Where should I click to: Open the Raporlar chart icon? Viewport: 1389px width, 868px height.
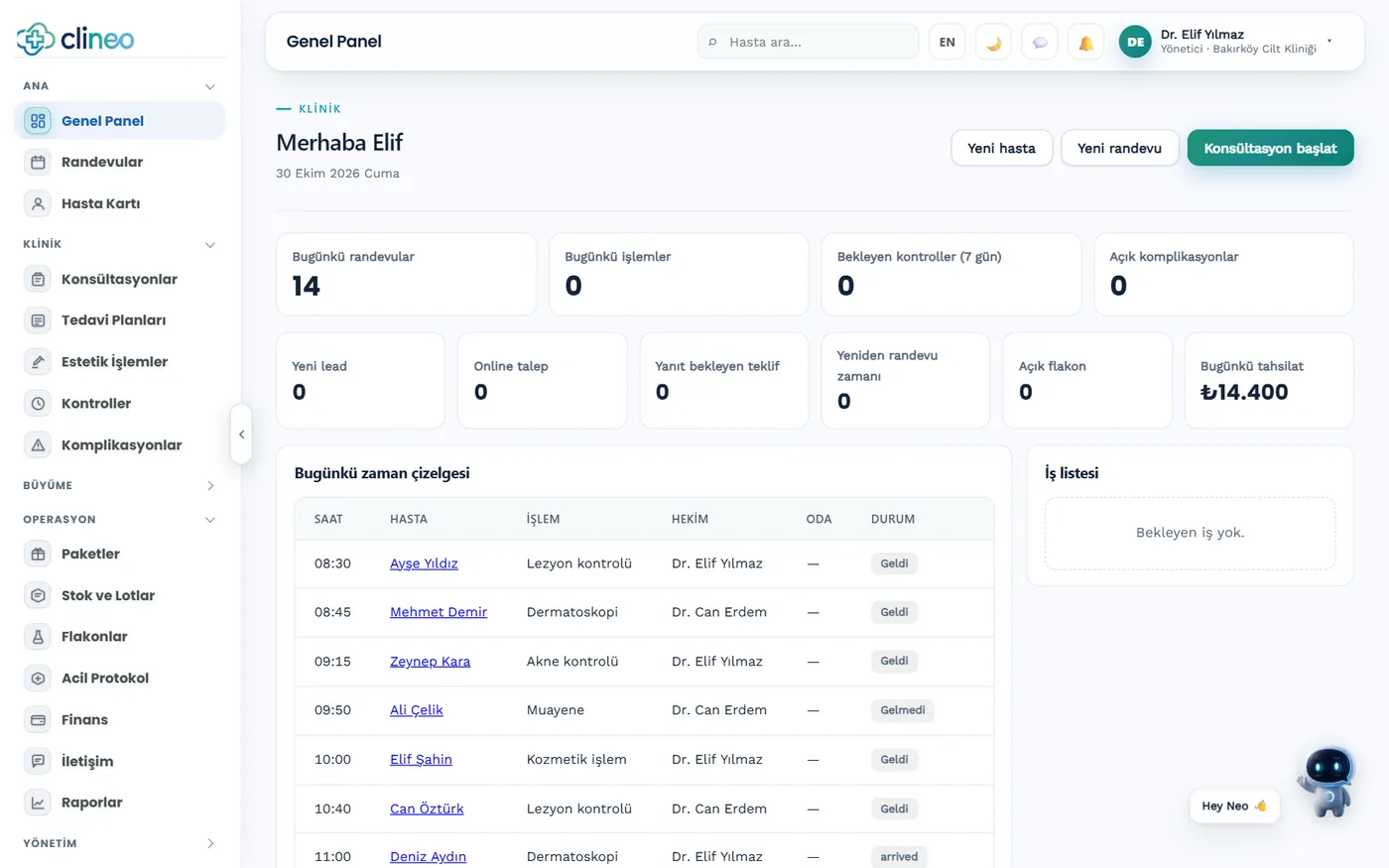coord(38,803)
